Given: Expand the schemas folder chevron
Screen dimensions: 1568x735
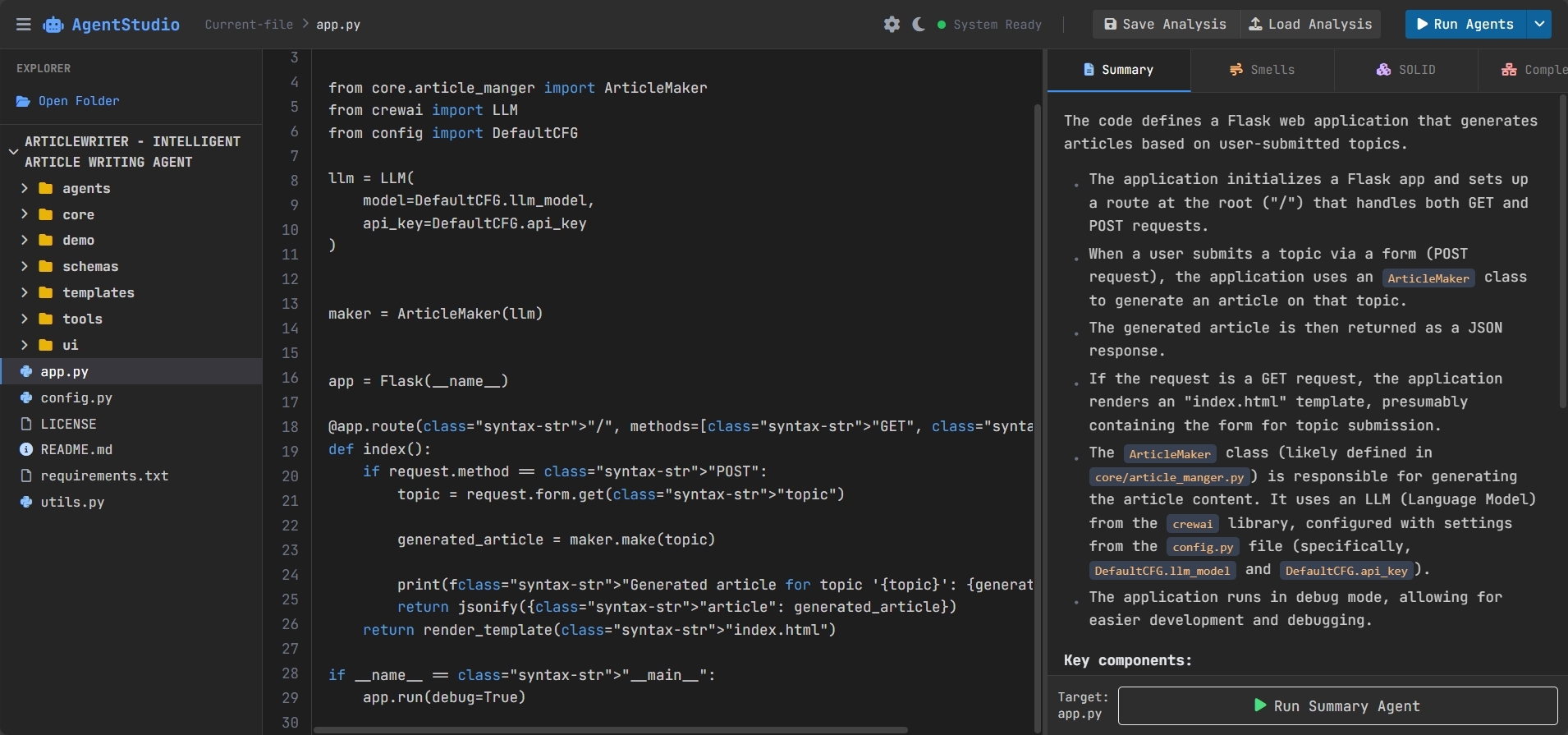Looking at the screenshot, I should pos(25,266).
